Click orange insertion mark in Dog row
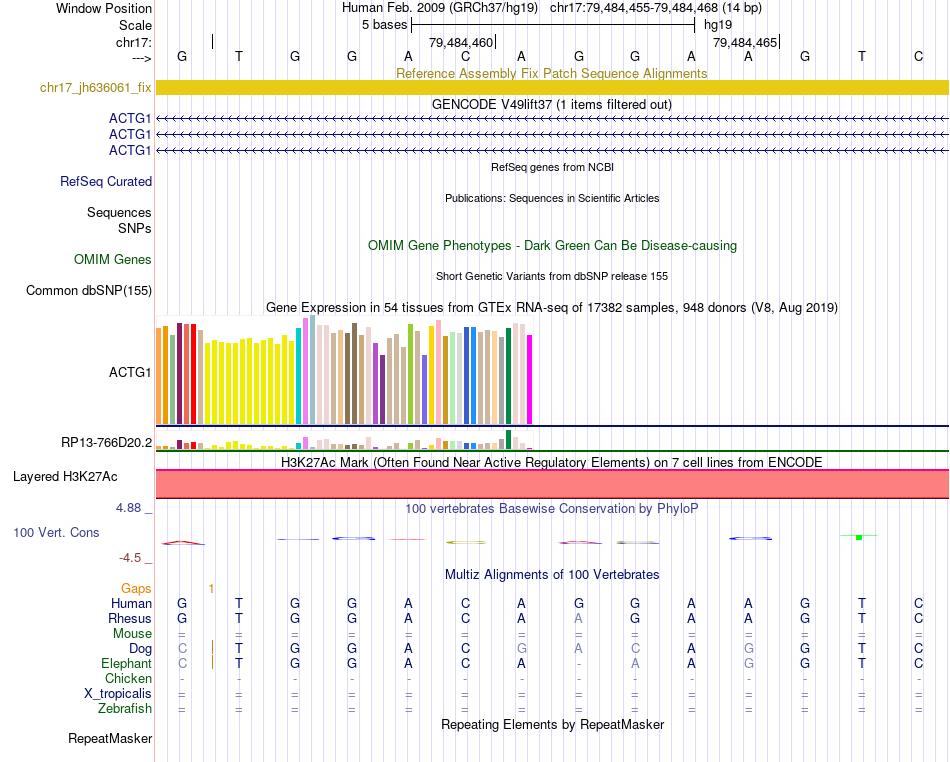 pos(212,648)
